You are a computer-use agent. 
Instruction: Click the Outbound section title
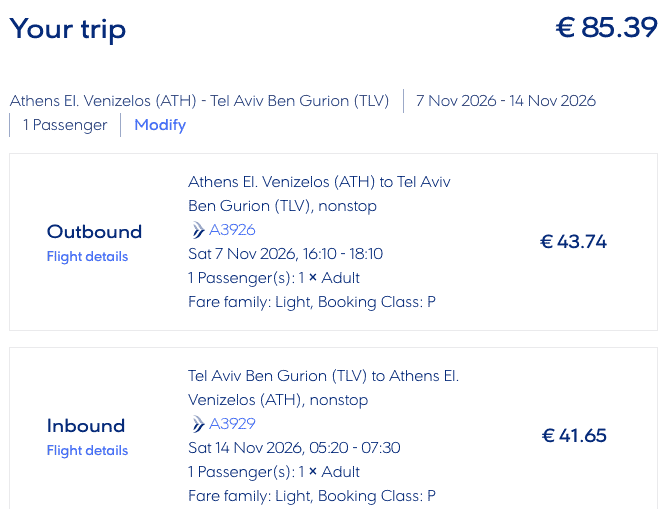pyautogui.click(x=94, y=231)
